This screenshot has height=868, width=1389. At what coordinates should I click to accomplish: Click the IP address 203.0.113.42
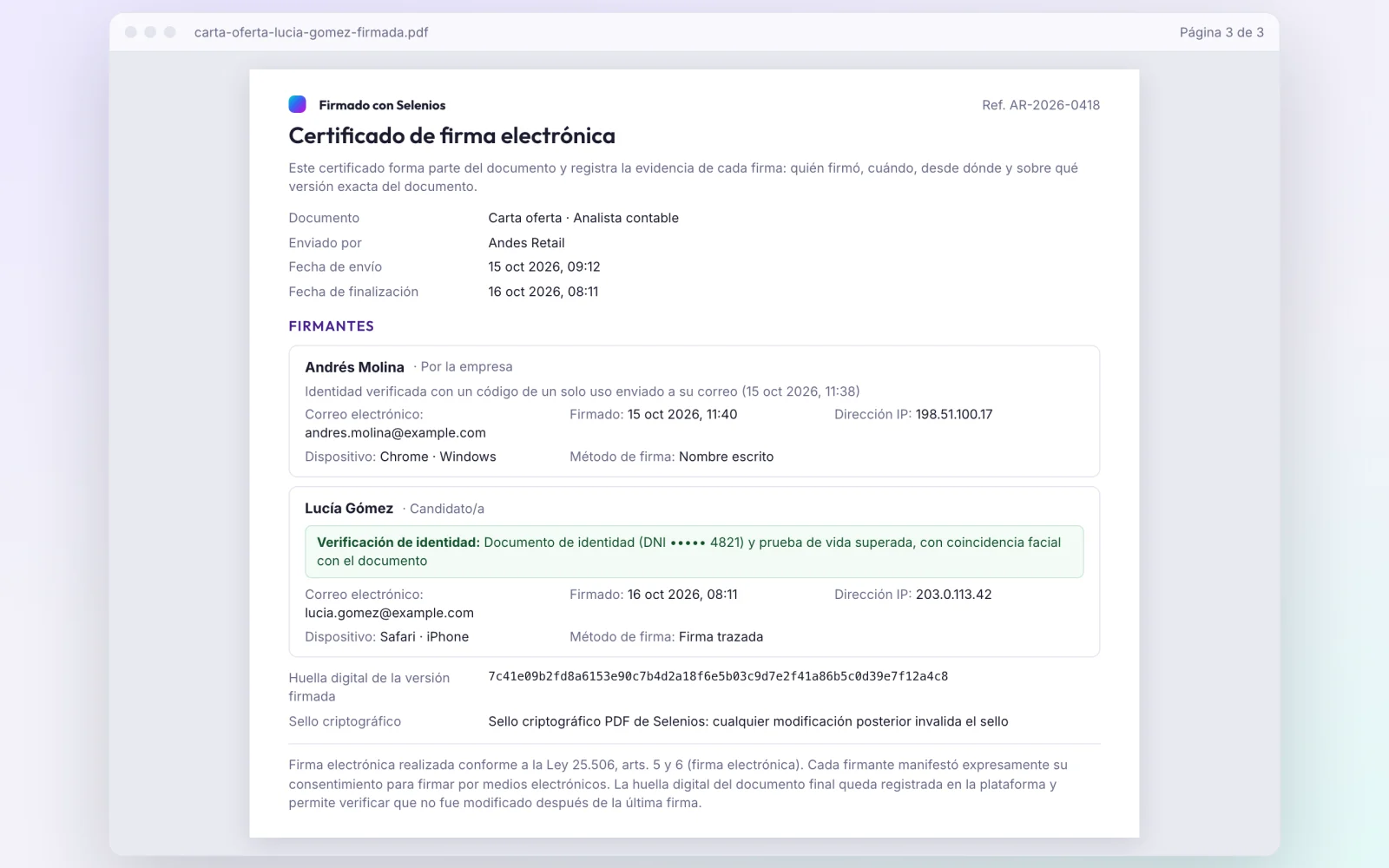point(953,595)
